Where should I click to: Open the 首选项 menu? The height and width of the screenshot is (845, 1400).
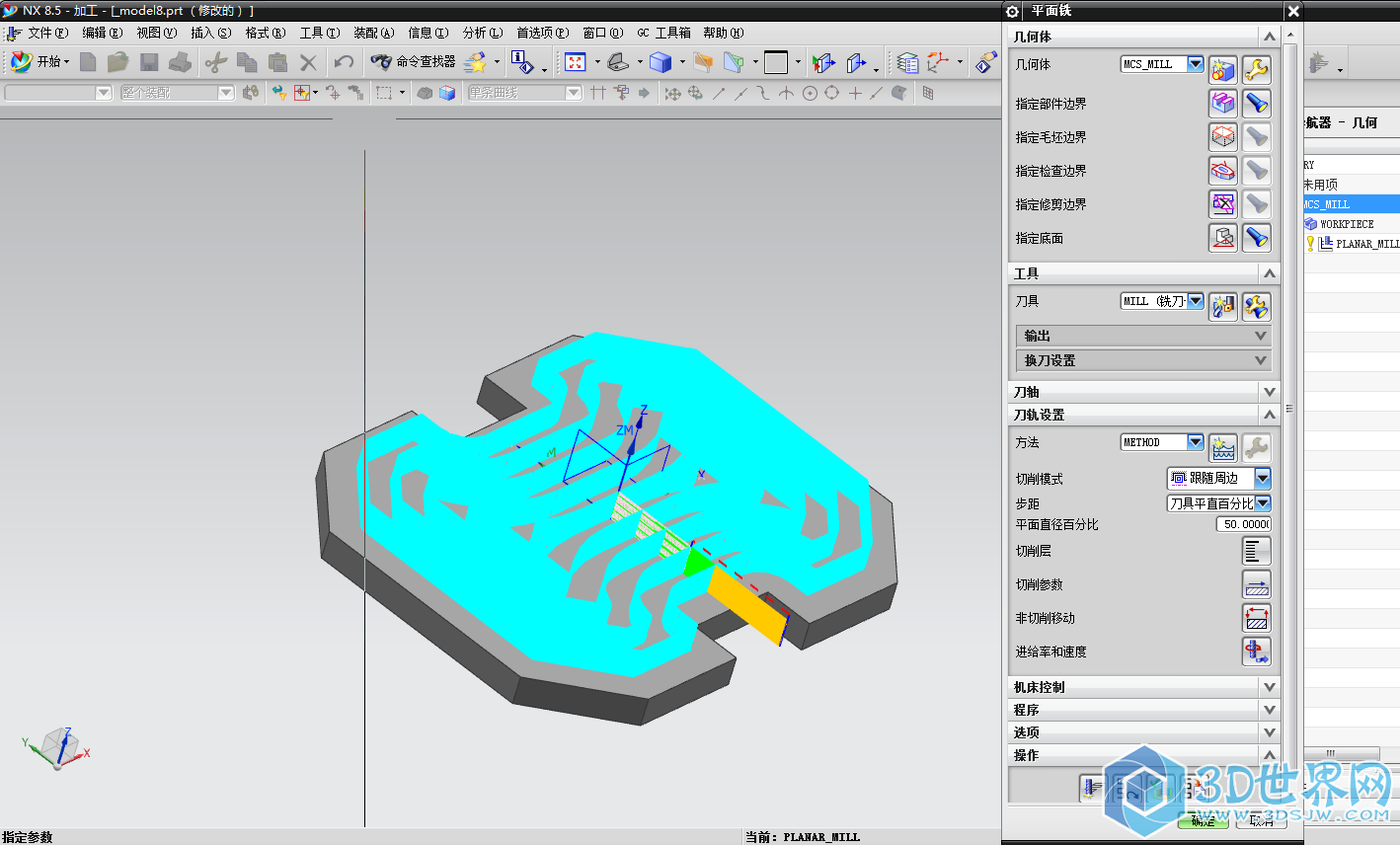tap(543, 33)
